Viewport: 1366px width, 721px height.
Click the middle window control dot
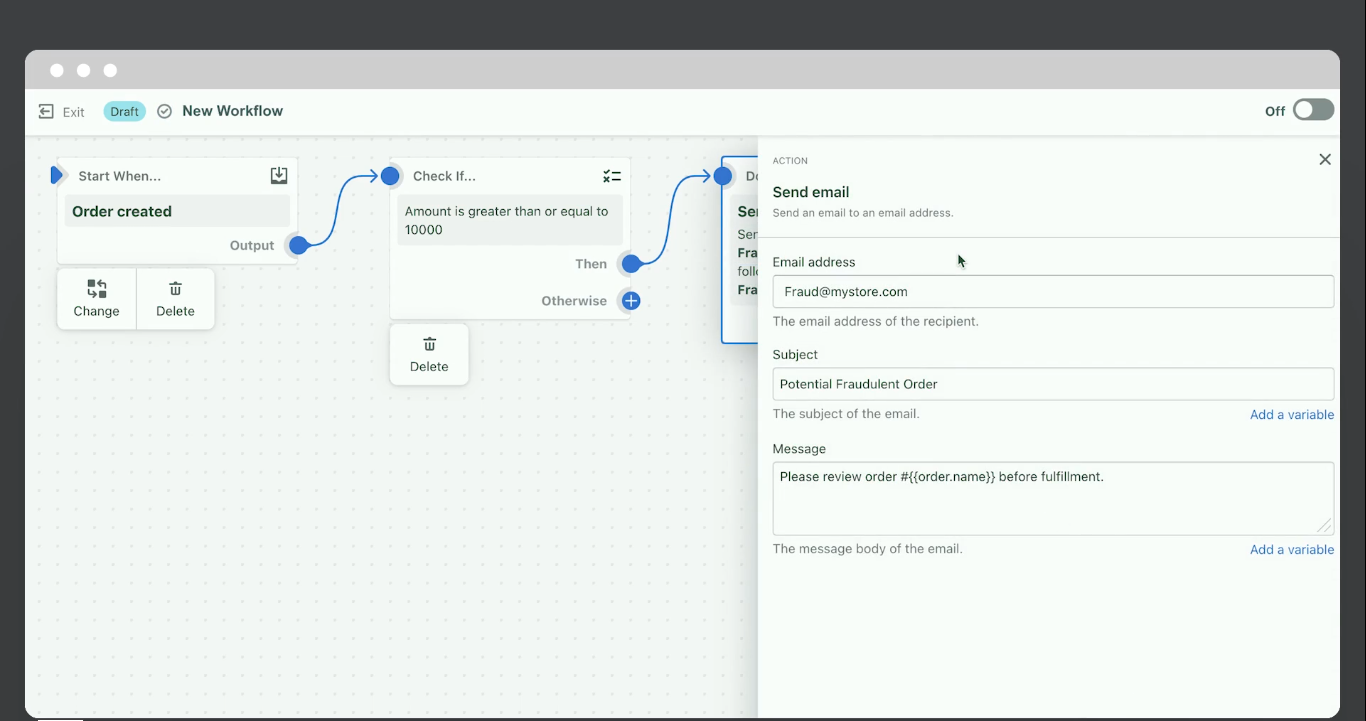pyautogui.click(x=83, y=70)
